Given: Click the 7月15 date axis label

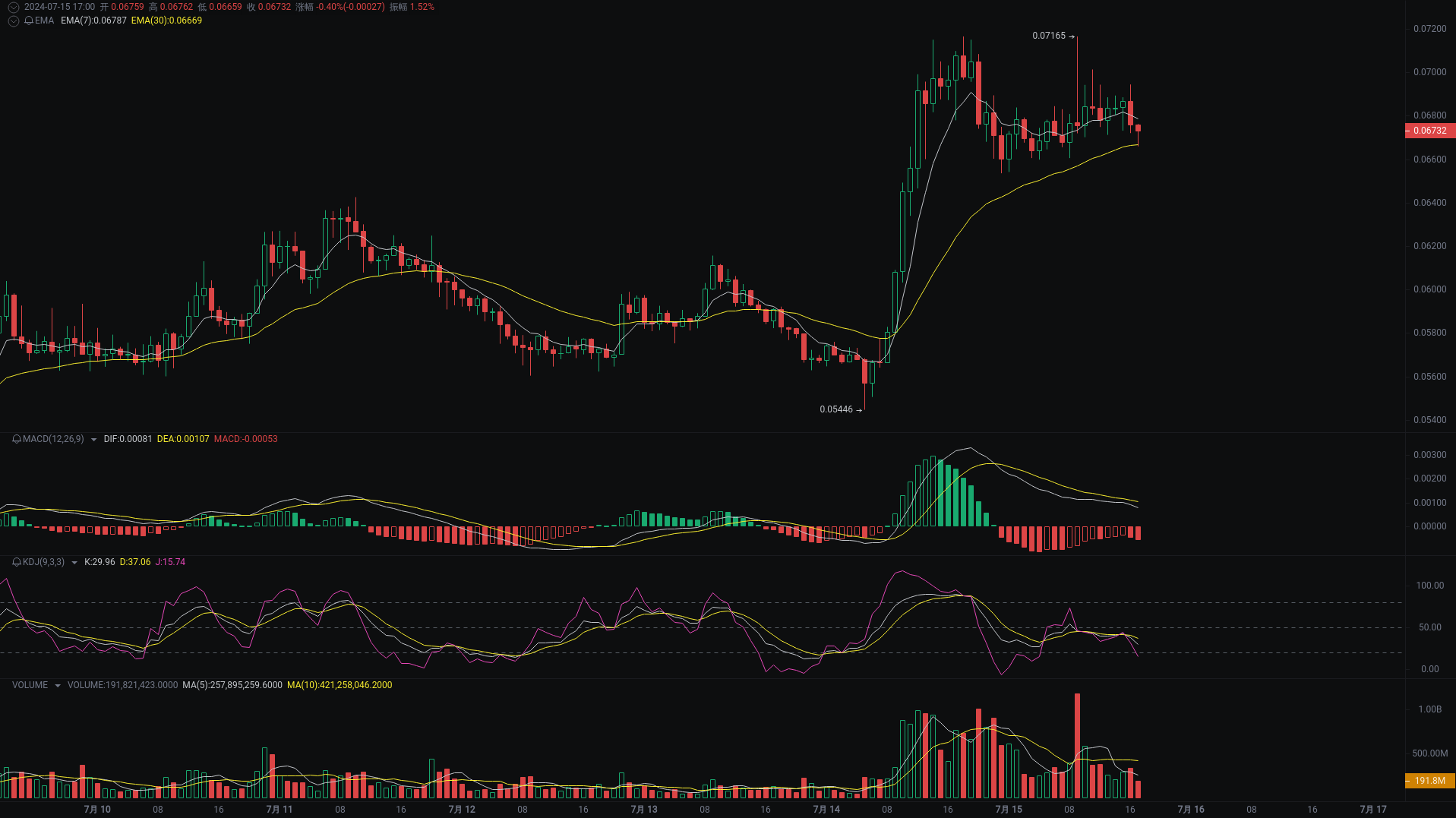Looking at the screenshot, I should pyautogui.click(x=1008, y=810).
